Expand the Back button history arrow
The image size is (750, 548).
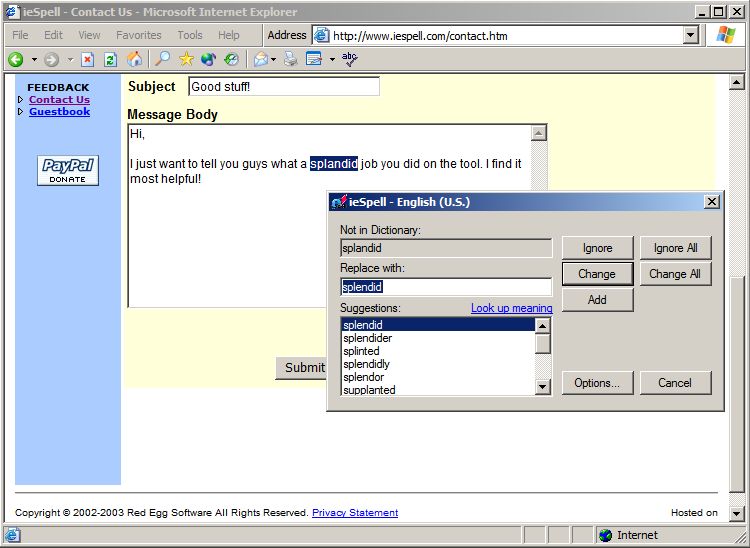tap(34, 60)
